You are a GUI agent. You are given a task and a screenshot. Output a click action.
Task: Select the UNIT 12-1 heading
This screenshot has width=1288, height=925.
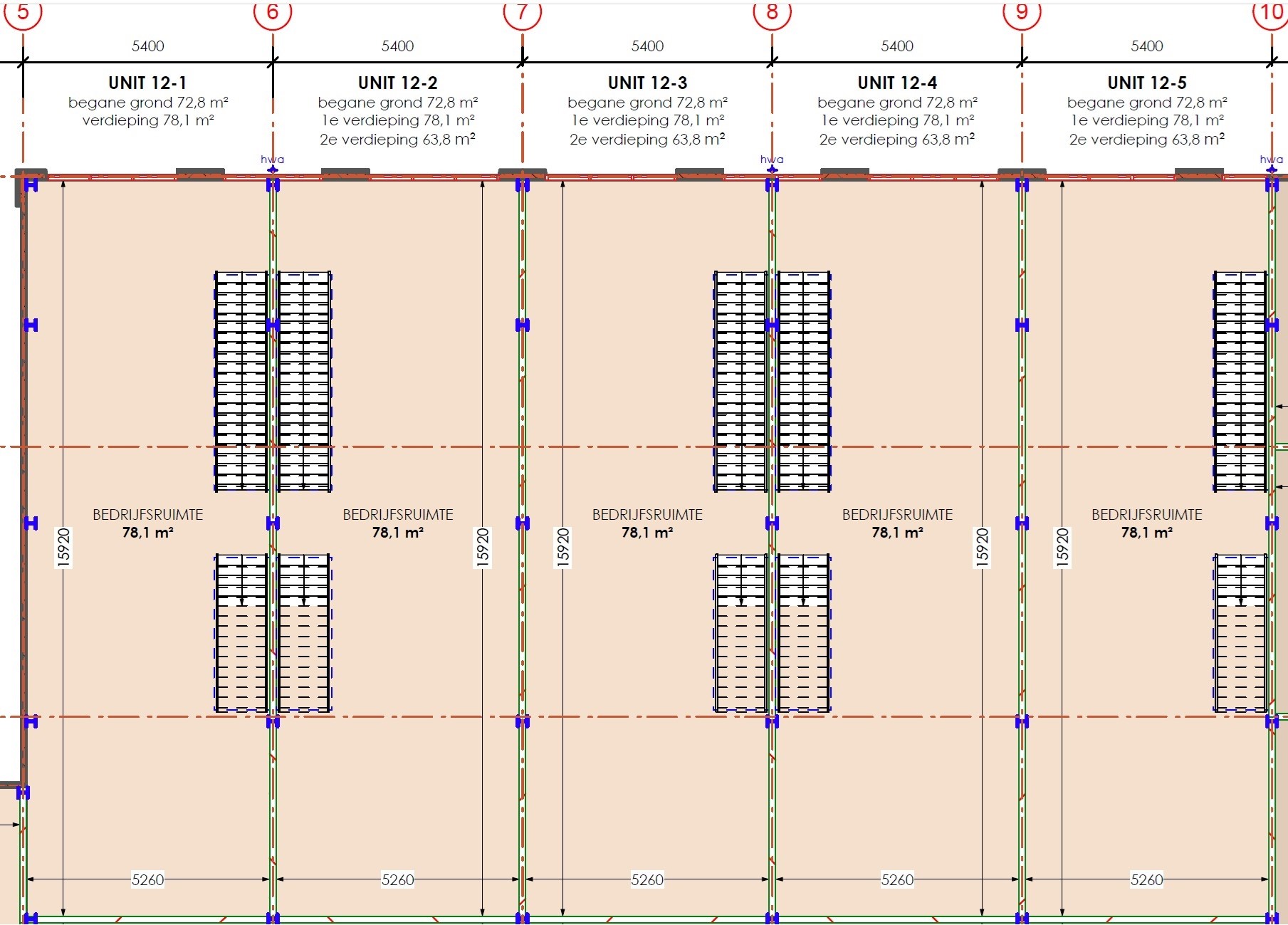point(147,83)
